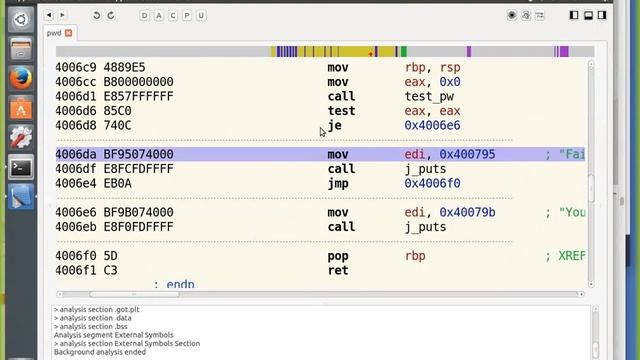Mark selection as data with D button

[144, 16]
